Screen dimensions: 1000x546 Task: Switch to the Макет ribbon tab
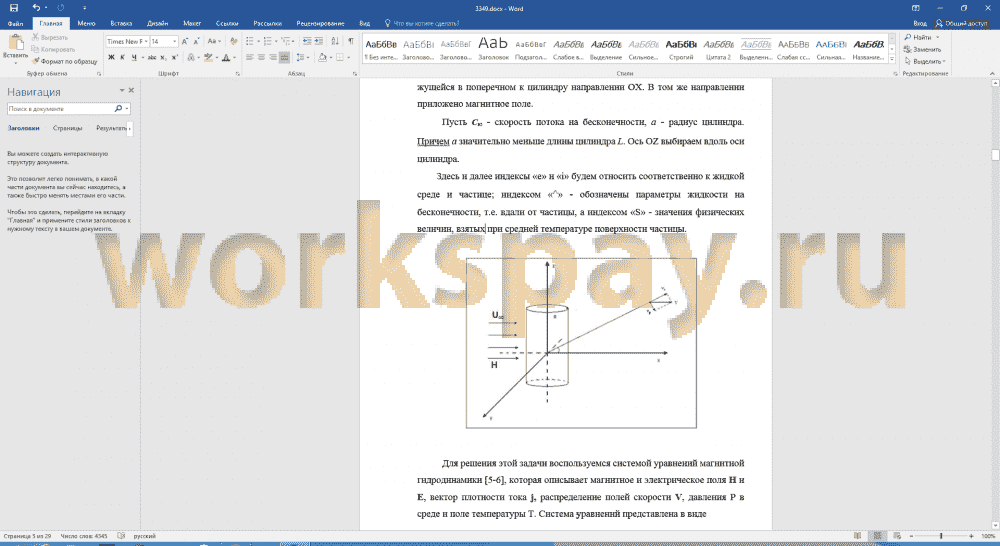pos(192,24)
